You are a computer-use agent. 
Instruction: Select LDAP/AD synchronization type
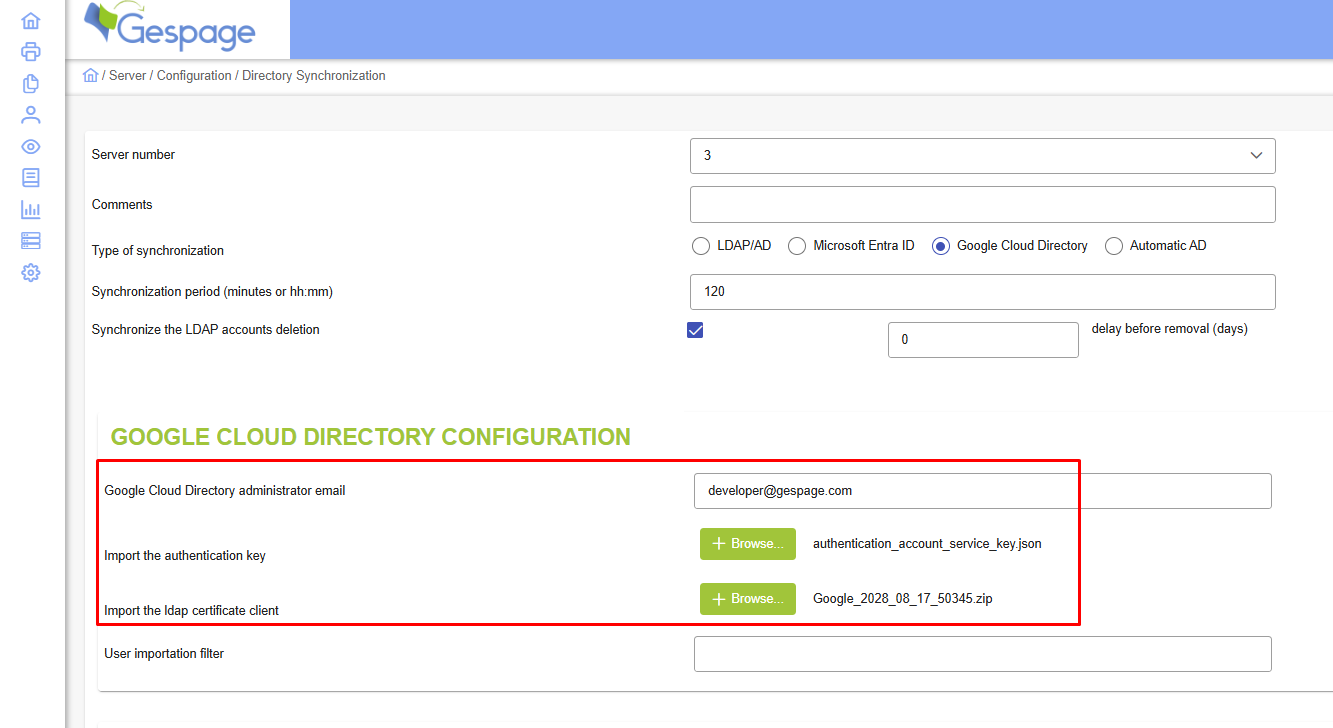(x=701, y=246)
